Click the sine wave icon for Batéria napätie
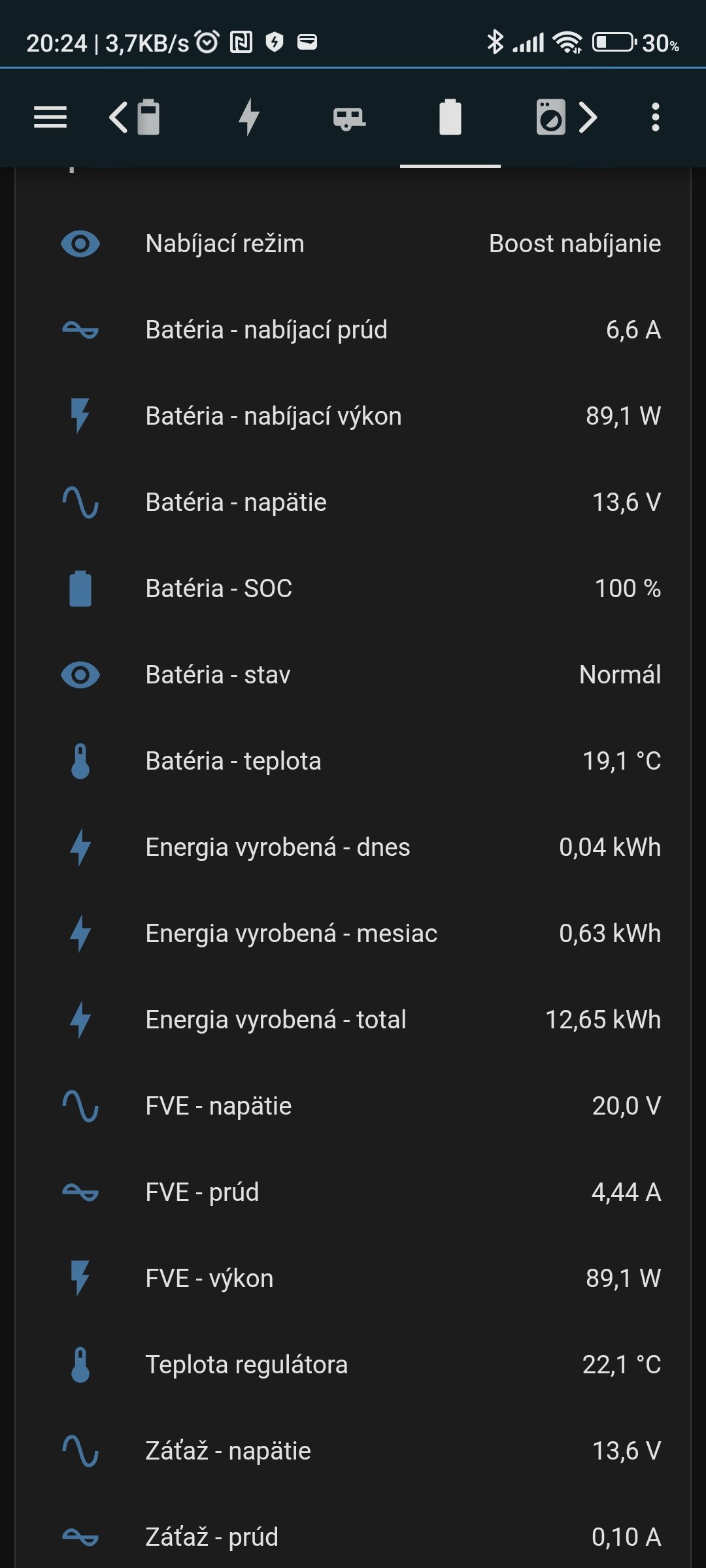The image size is (706, 1568). (x=80, y=502)
